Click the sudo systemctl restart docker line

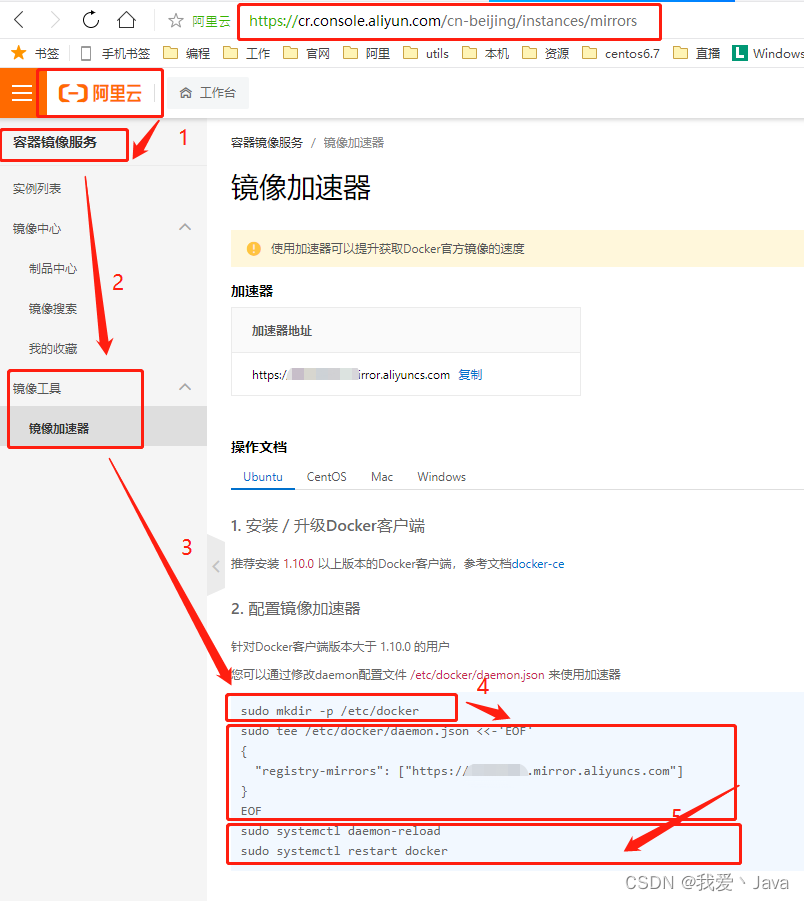[x=344, y=851]
